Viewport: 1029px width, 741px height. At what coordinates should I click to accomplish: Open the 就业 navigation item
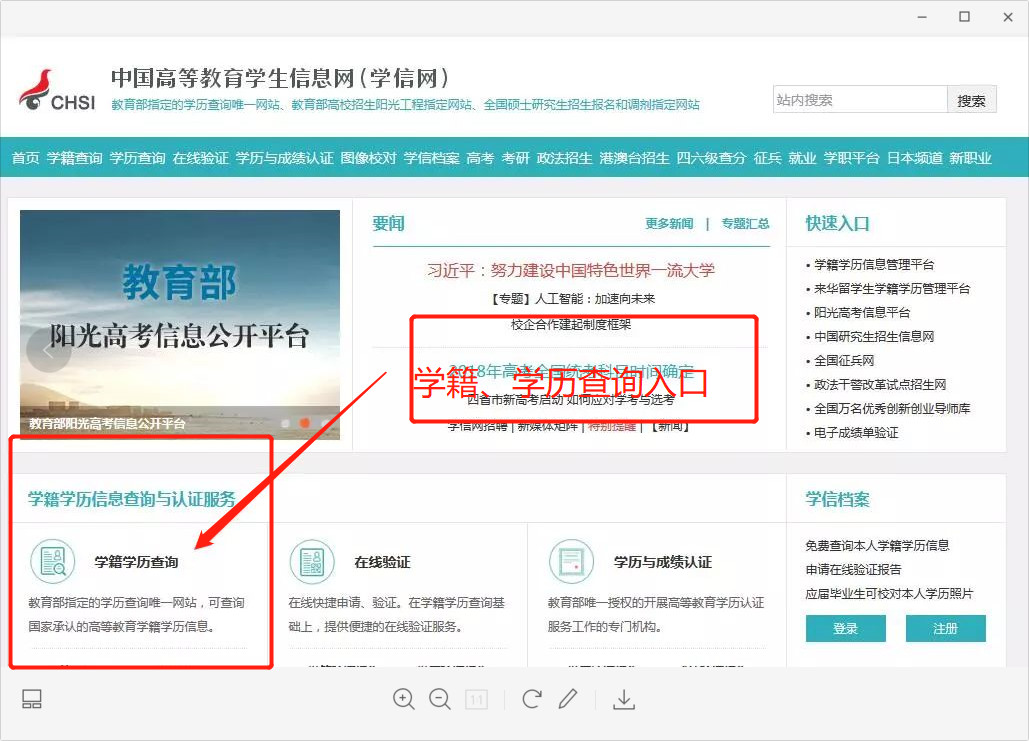tap(802, 158)
